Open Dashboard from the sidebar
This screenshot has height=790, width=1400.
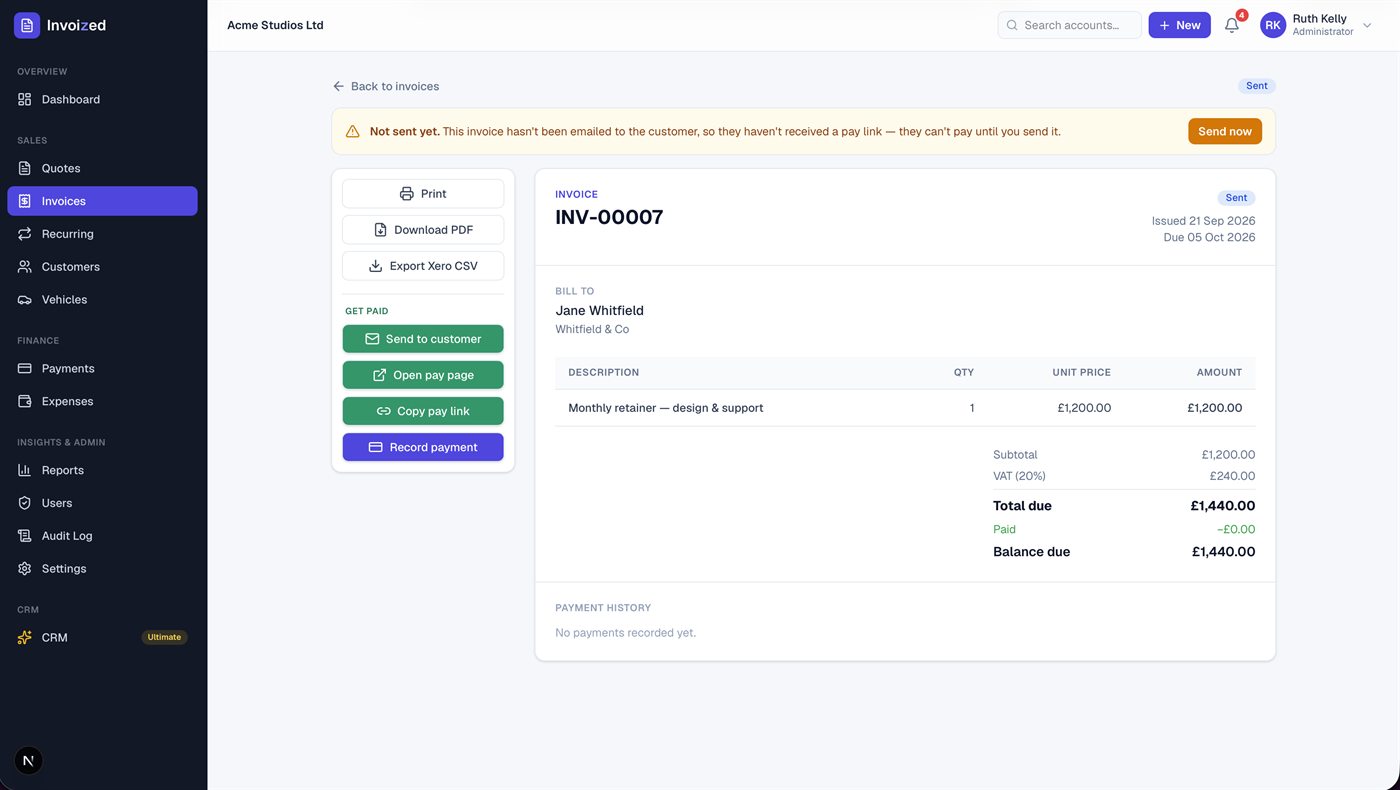click(102, 99)
